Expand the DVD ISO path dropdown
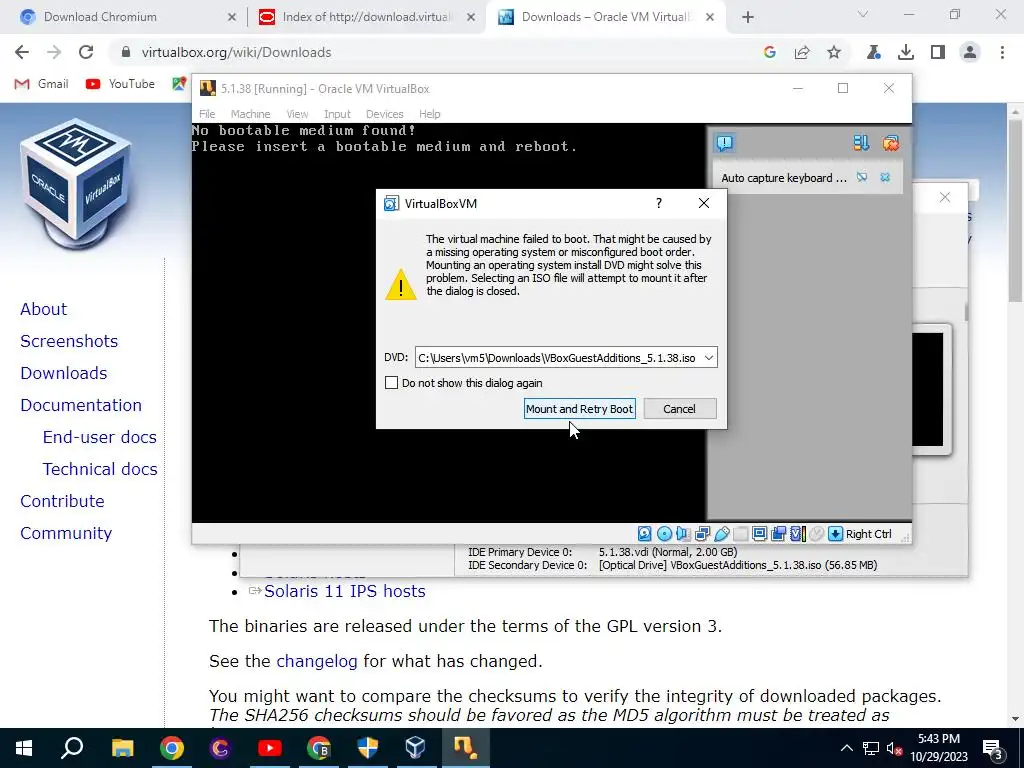1024x768 pixels. point(709,358)
